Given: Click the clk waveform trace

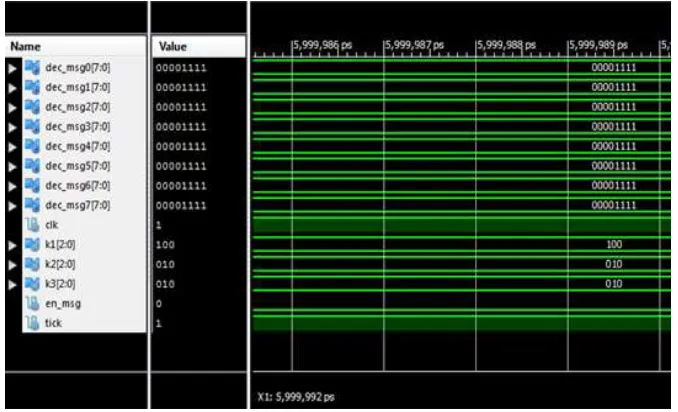Looking at the screenshot, I should click(462, 225).
